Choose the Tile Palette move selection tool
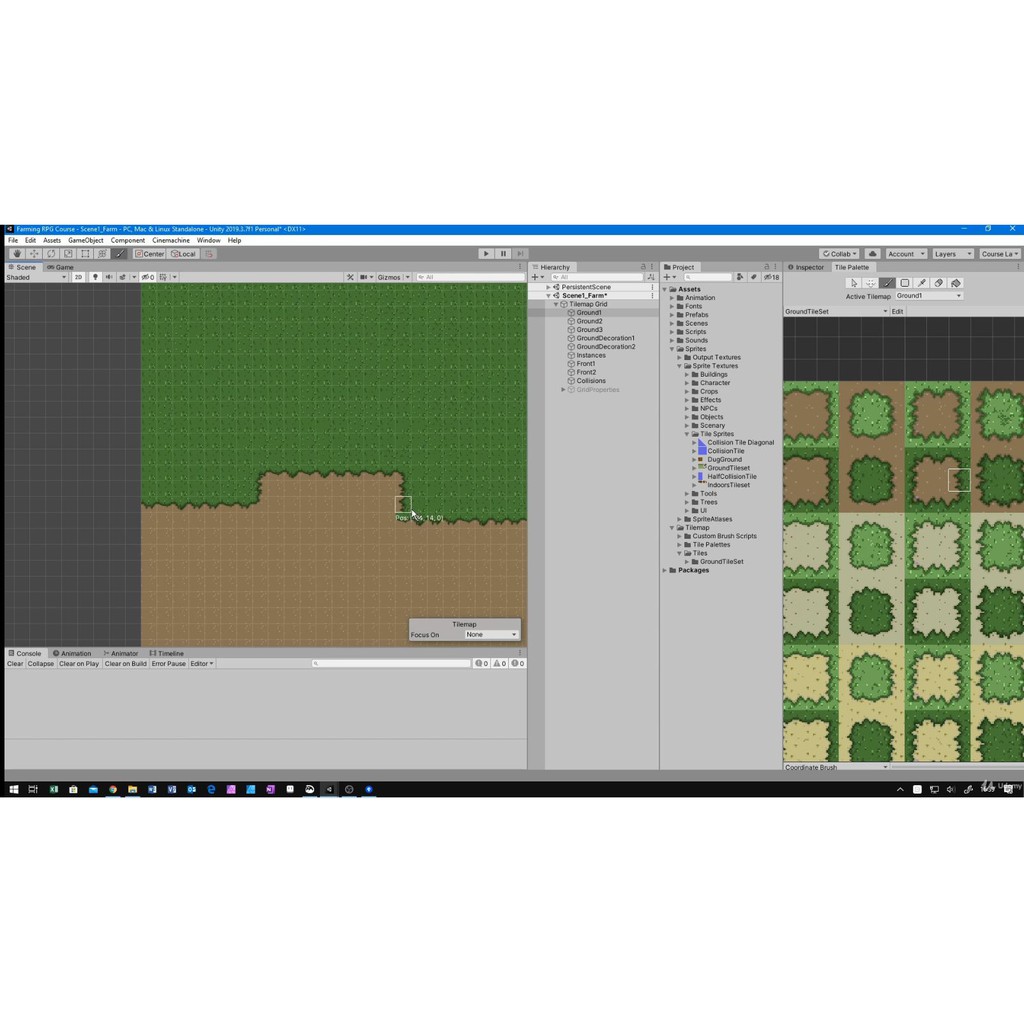This screenshot has width=1024, height=1024. [x=871, y=283]
